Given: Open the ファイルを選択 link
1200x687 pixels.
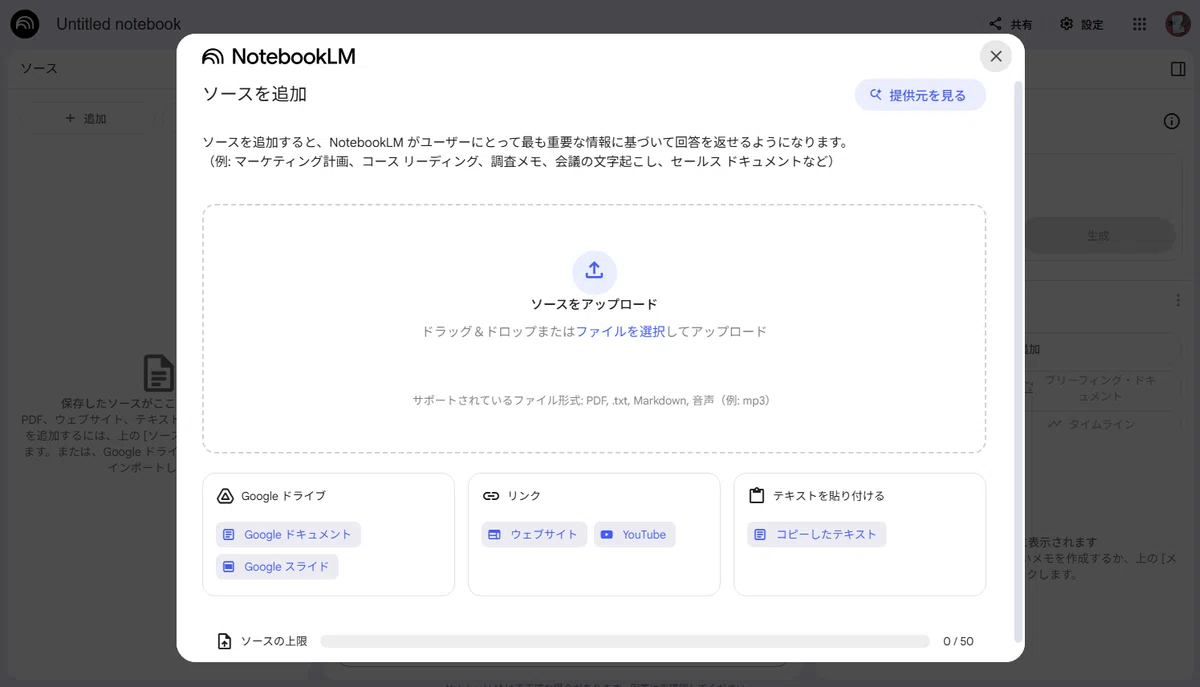Looking at the screenshot, I should (x=620, y=331).
